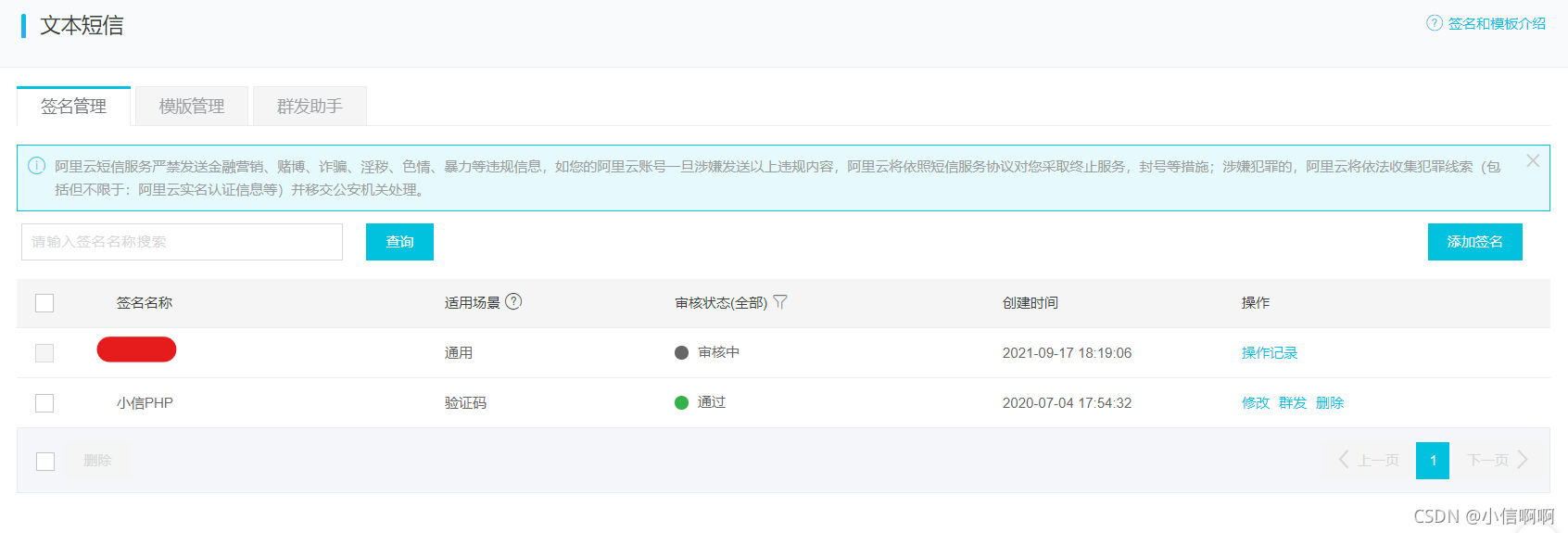Click the 2020-07-04 17:54:32 creation time

(x=1067, y=403)
